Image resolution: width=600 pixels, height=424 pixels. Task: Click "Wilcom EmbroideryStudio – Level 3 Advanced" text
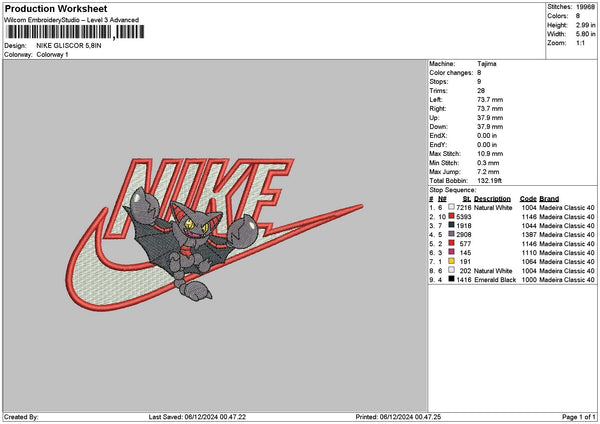coord(72,20)
